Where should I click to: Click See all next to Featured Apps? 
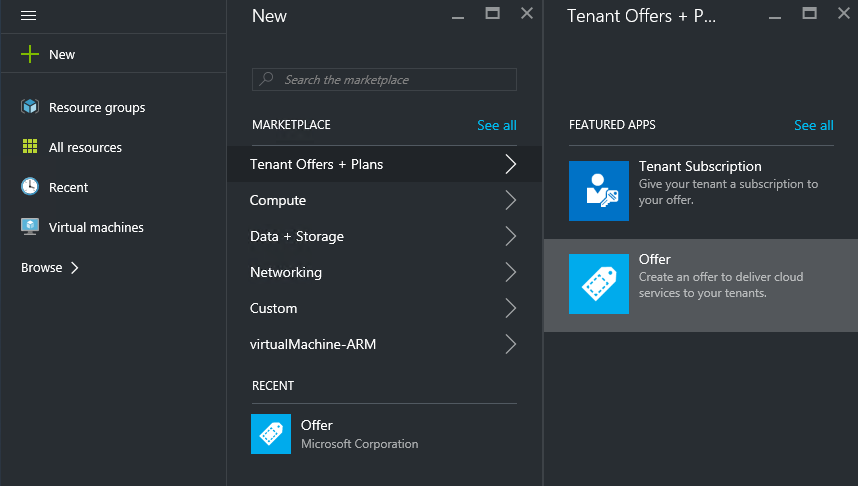[x=813, y=125]
